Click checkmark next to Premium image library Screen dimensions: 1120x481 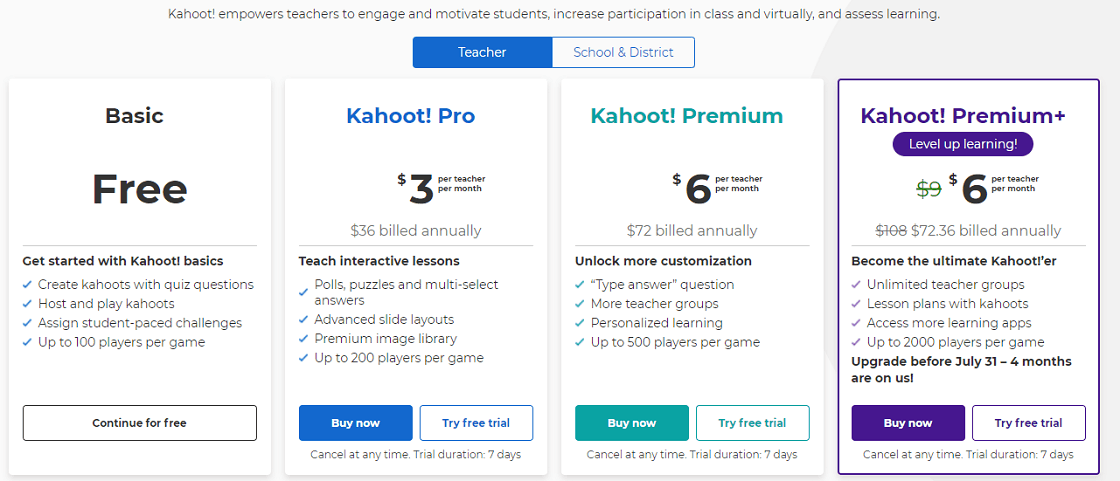pos(304,339)
